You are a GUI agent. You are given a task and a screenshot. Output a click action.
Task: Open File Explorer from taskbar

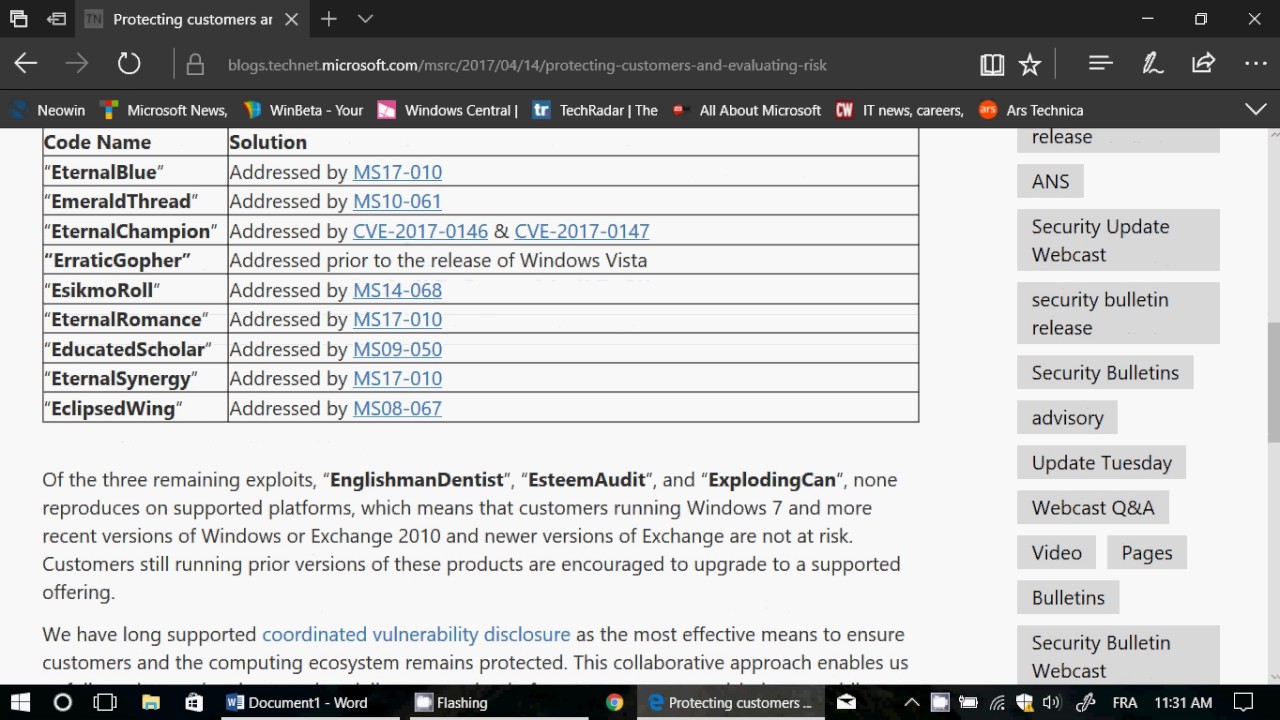pyautogui.click(x=150, y=702)
